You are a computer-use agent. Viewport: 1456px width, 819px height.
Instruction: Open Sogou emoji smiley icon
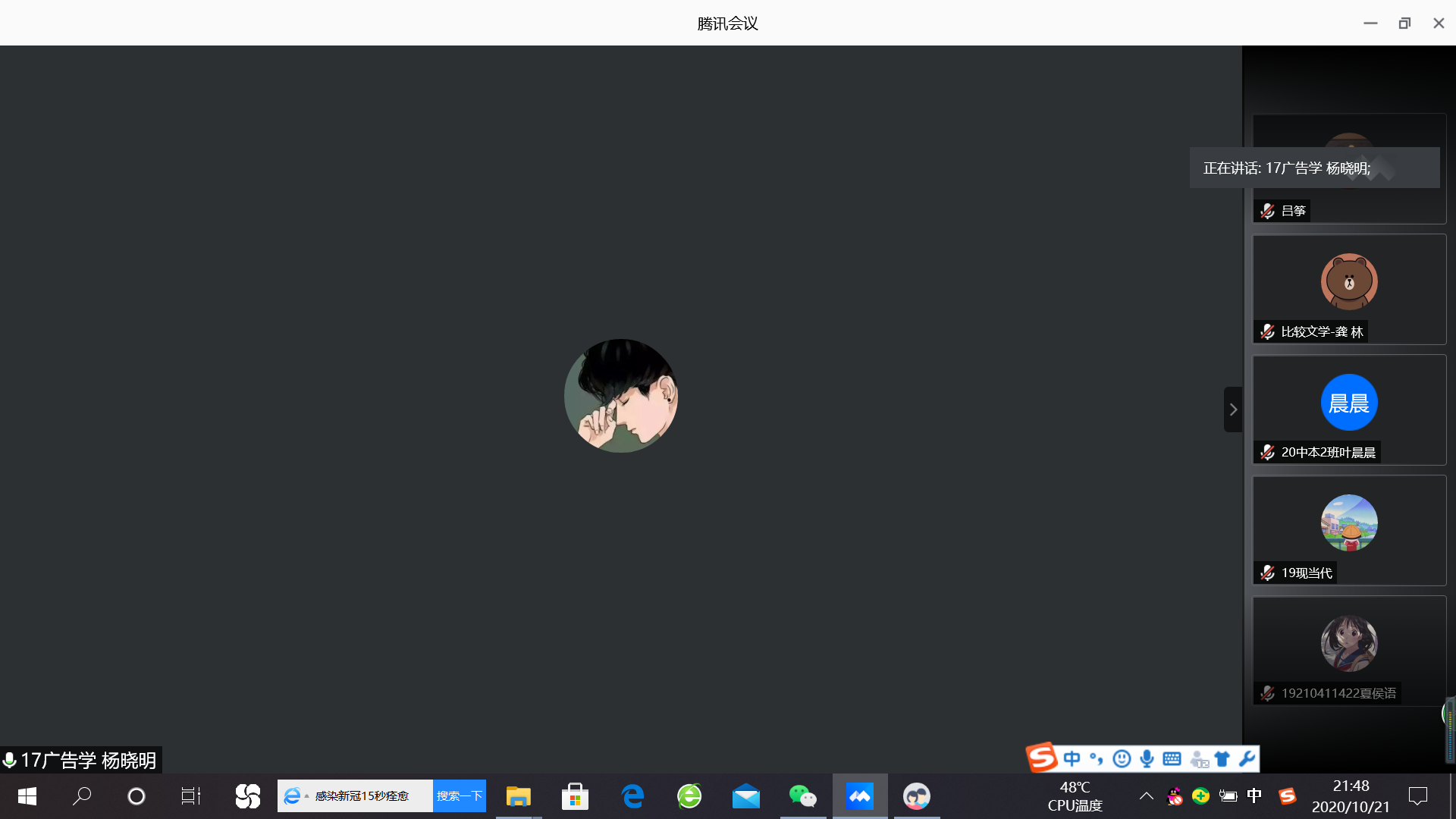click(x=1122, y=758)
